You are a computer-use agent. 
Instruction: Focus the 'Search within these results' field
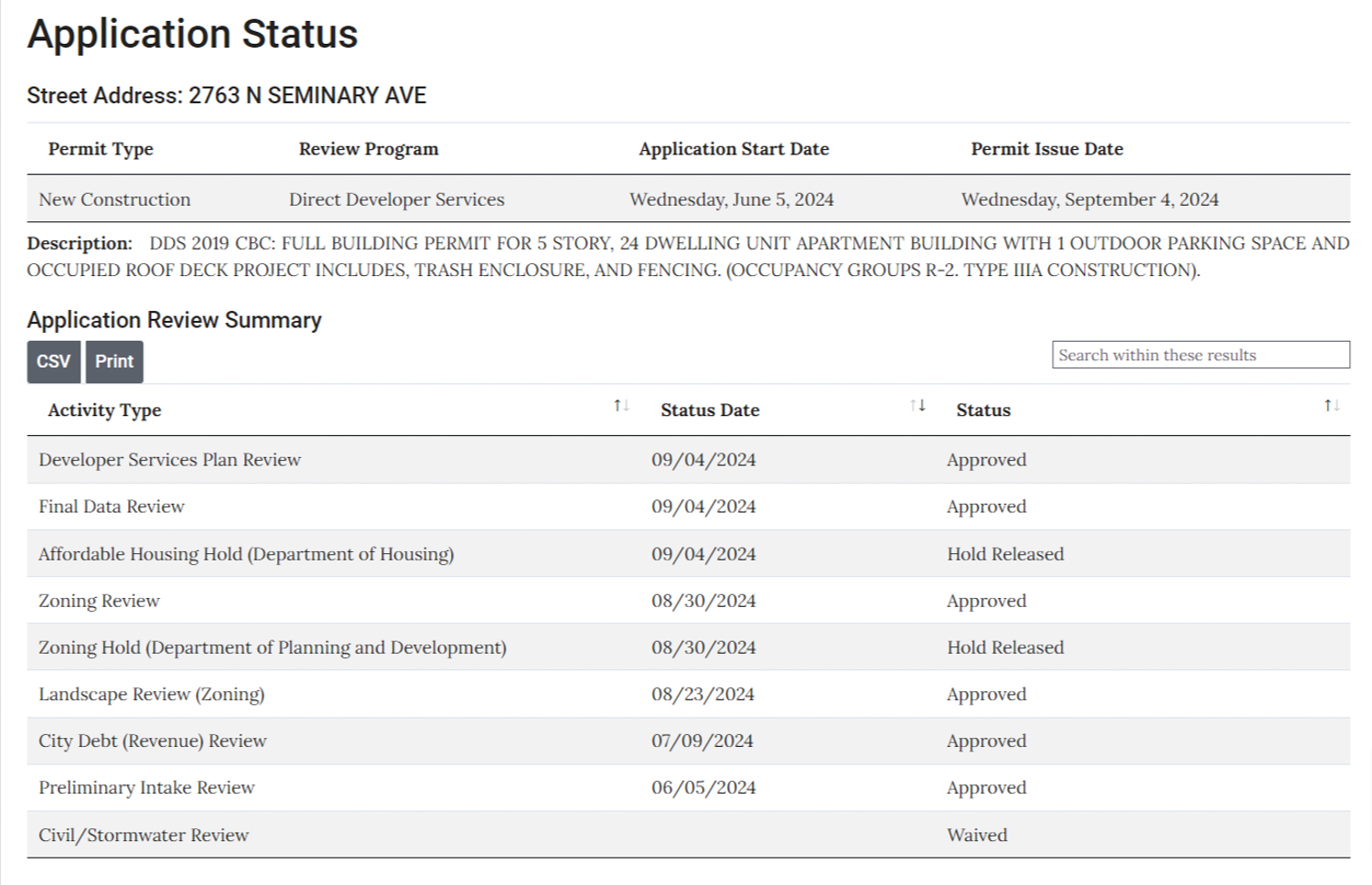[x=1201, y=355]
